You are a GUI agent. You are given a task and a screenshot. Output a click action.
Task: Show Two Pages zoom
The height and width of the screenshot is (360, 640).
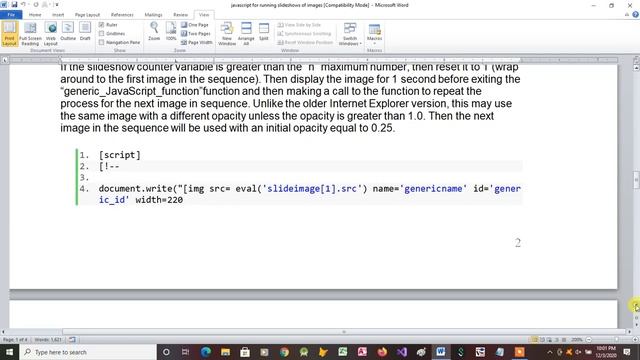coord(196,33)
